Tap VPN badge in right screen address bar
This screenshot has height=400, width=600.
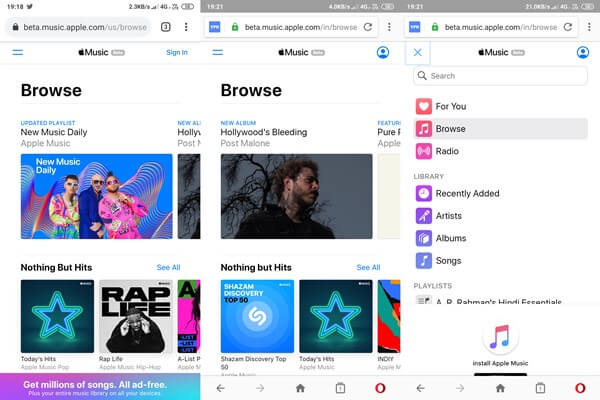pos(414,27)
